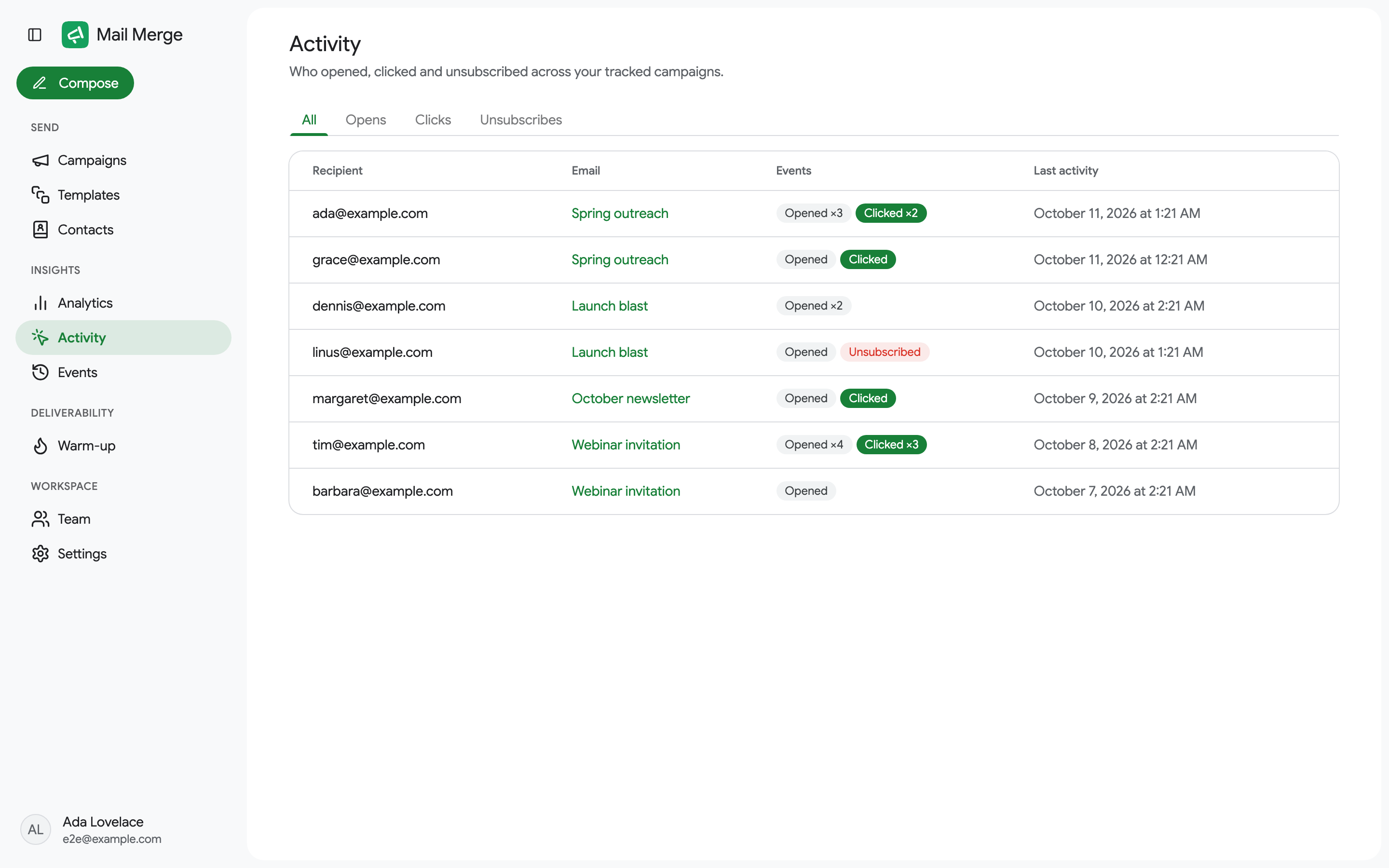Click the Activity cursor icon
Image resolution: width=1389 pixels, height=868 pixels.
(x=40, y=338)
